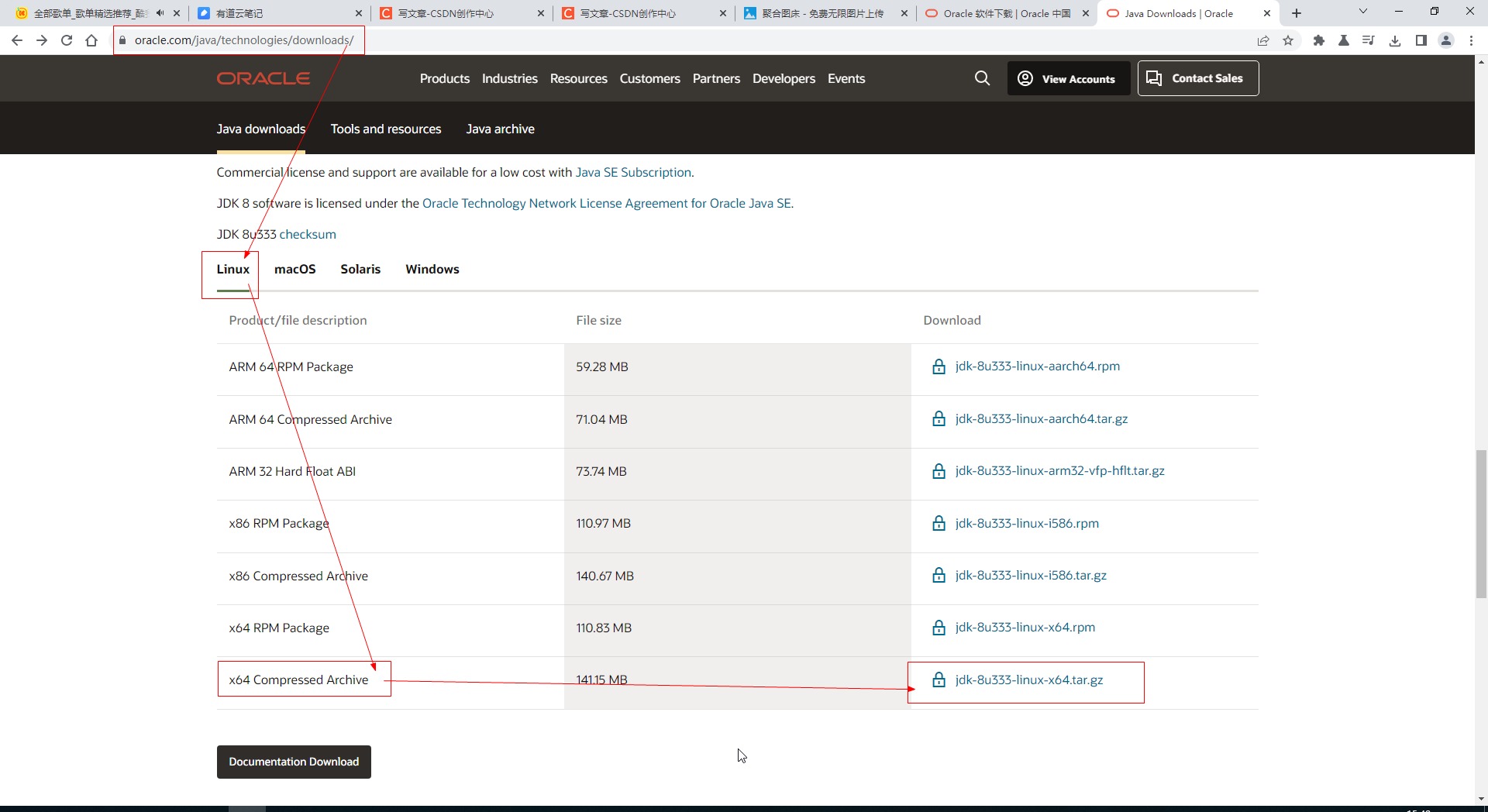Open the media control playlist icon
This screenshot has width=1488, height=812.
(x=1369, y=40)
